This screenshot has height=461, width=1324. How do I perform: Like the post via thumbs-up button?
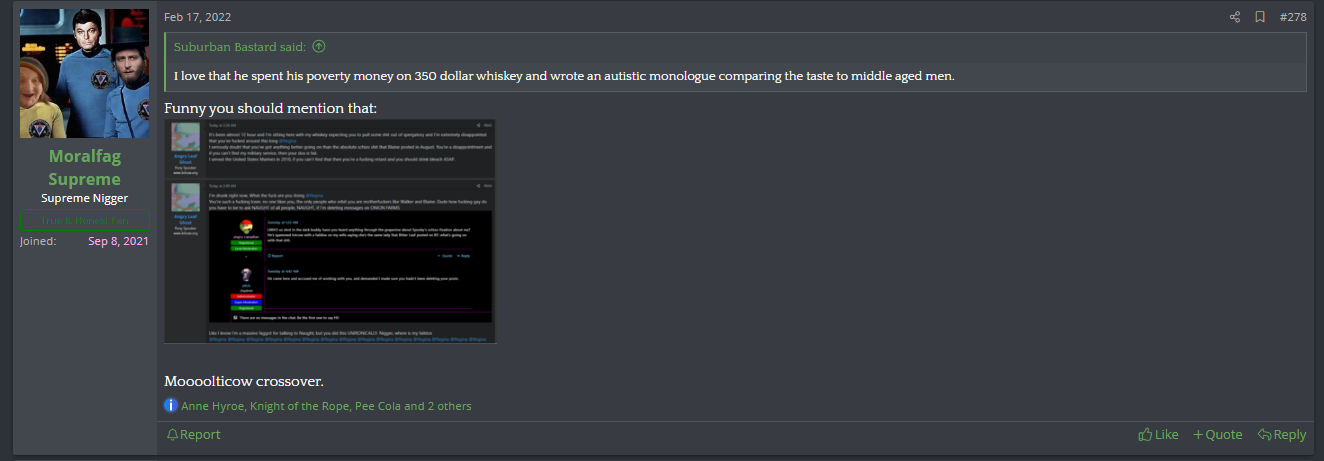(1158, 434)
